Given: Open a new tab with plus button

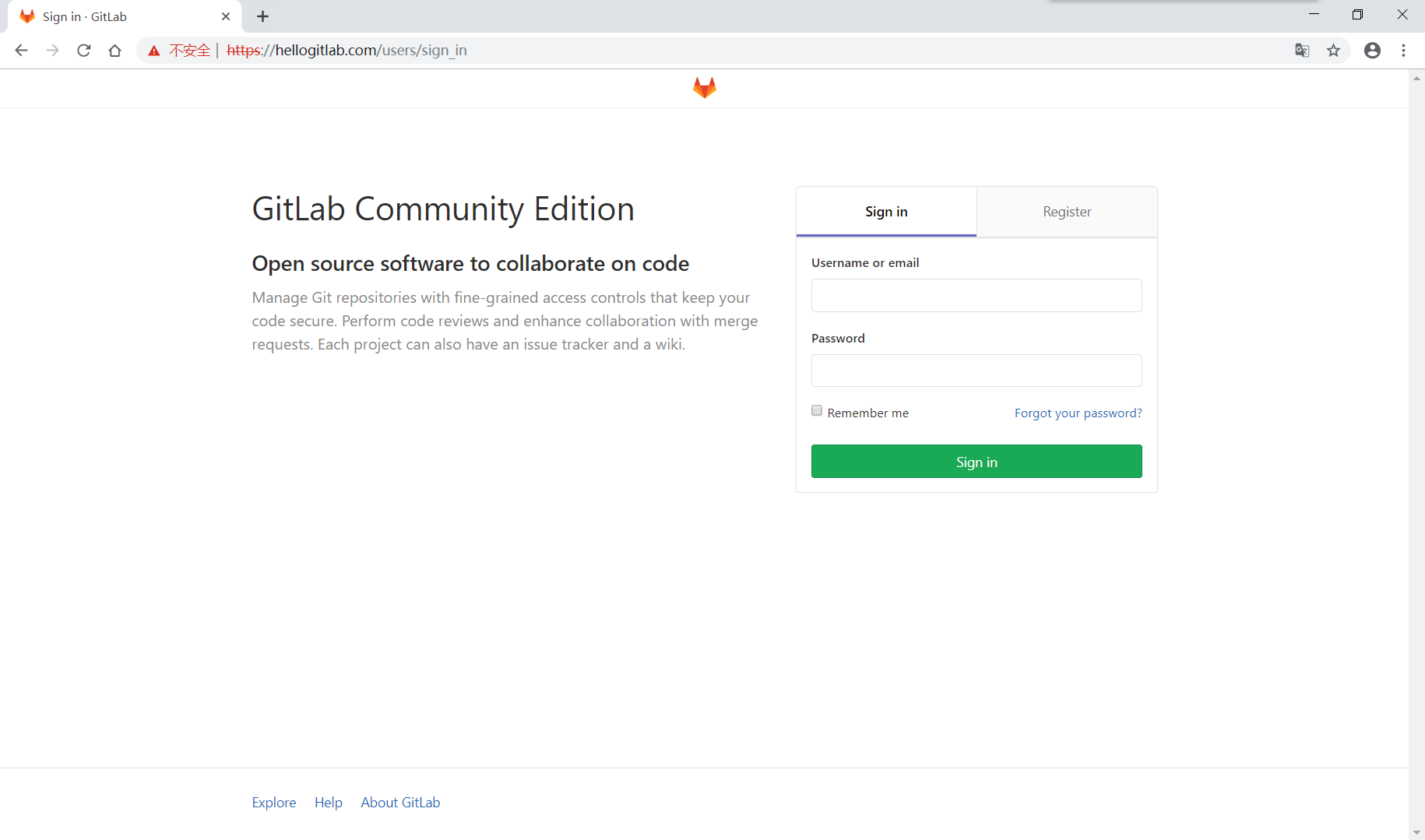Looking at the screenshot, I should point(262,16).
